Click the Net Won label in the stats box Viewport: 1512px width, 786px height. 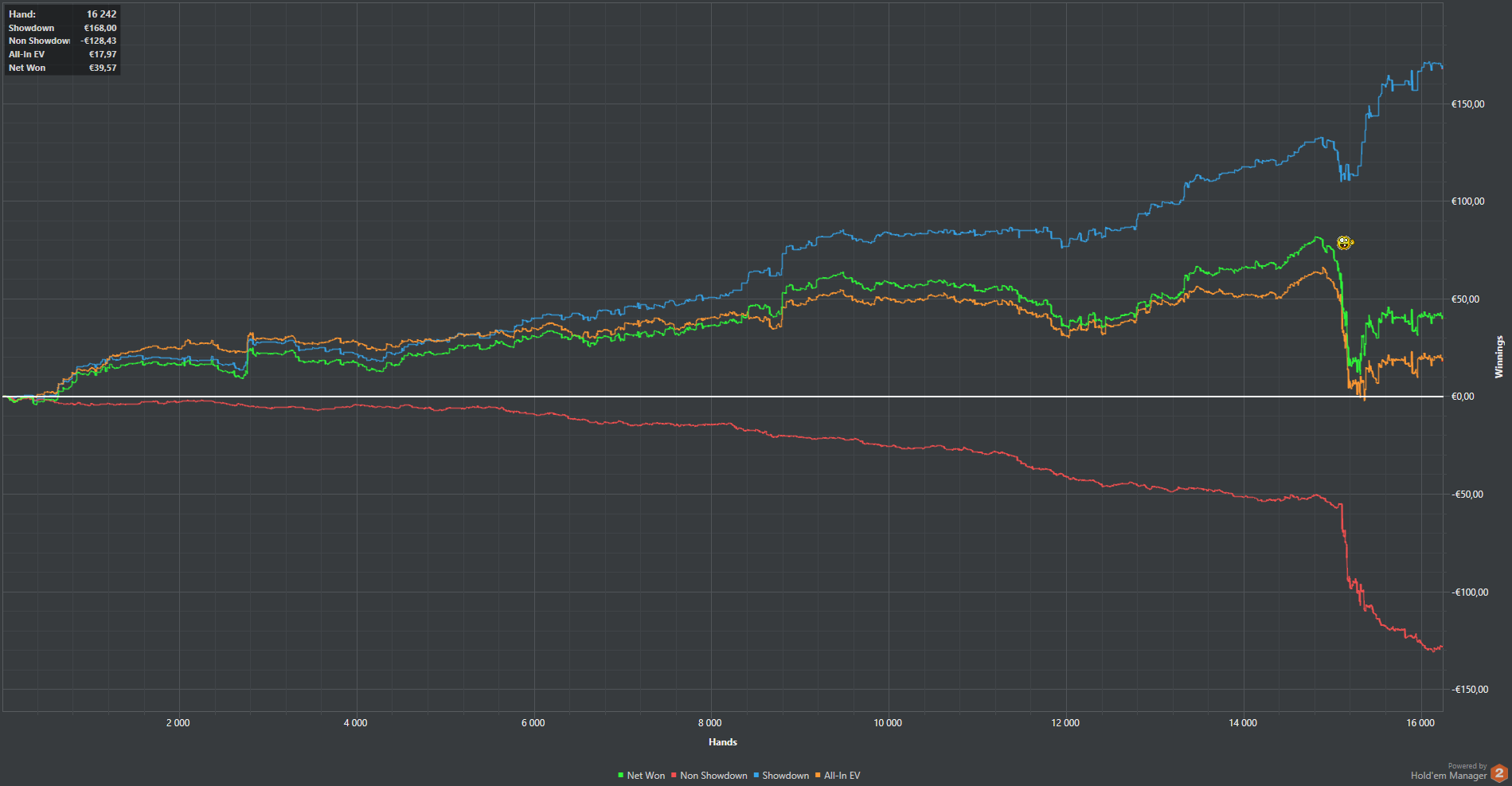click(27, 68)
